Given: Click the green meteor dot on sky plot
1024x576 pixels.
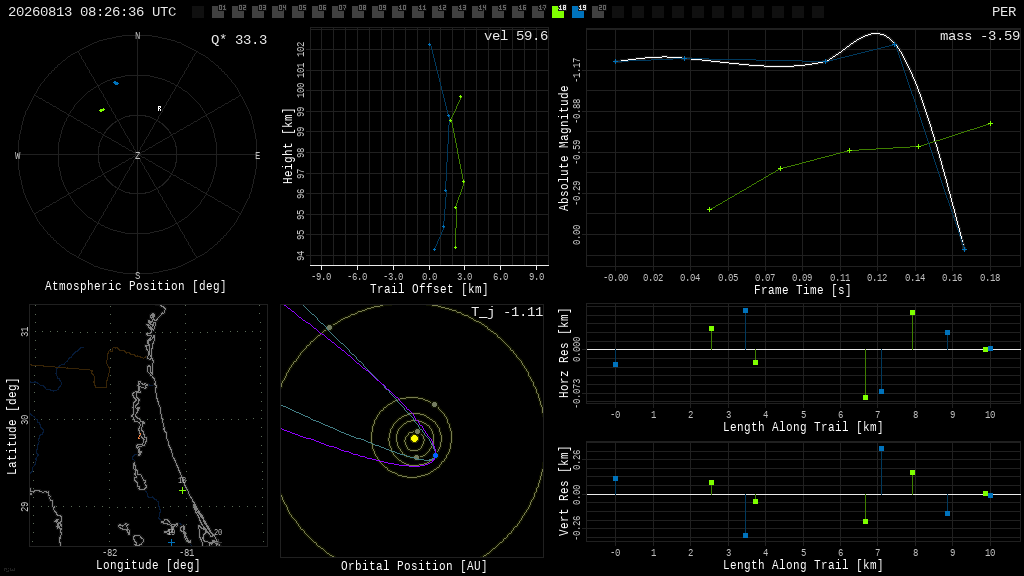Looking at the screenshot, I should click(x=102, y=110).
